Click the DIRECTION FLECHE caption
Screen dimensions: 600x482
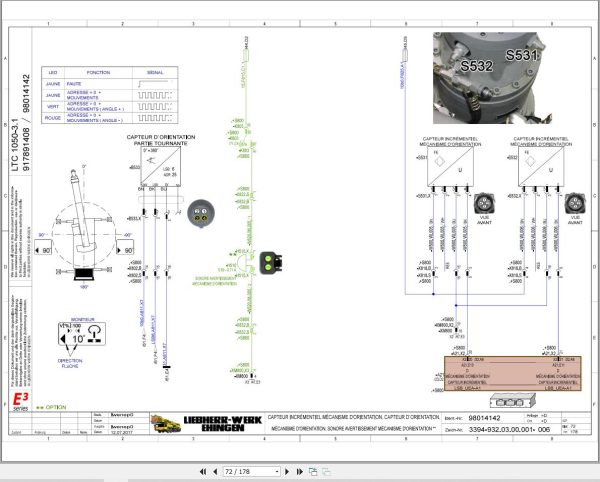click(x=70, y=363)
